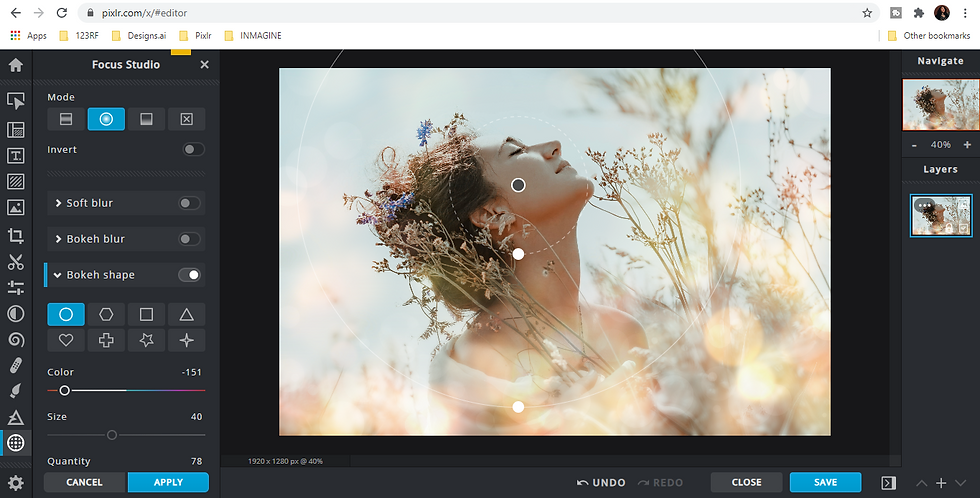The width and height of the screenshot is (980, 498).
Task: Select the active Focus Studio globe icon
Action: tap(16, 442)
